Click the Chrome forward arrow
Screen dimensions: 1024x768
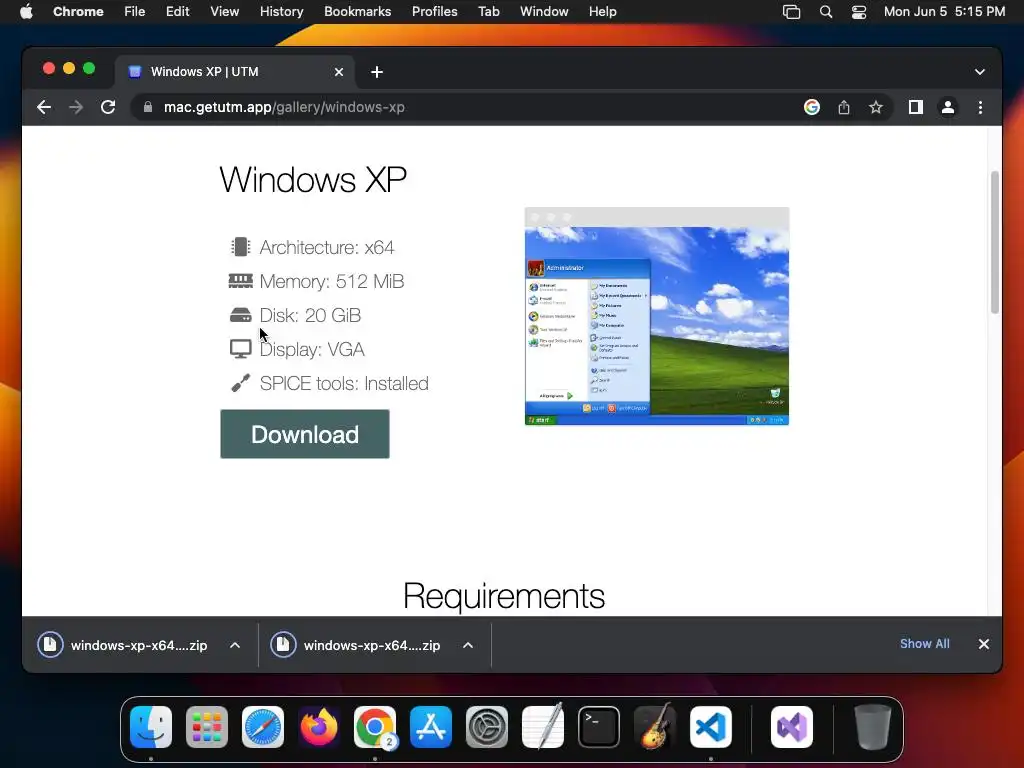(x=76, y=107)
